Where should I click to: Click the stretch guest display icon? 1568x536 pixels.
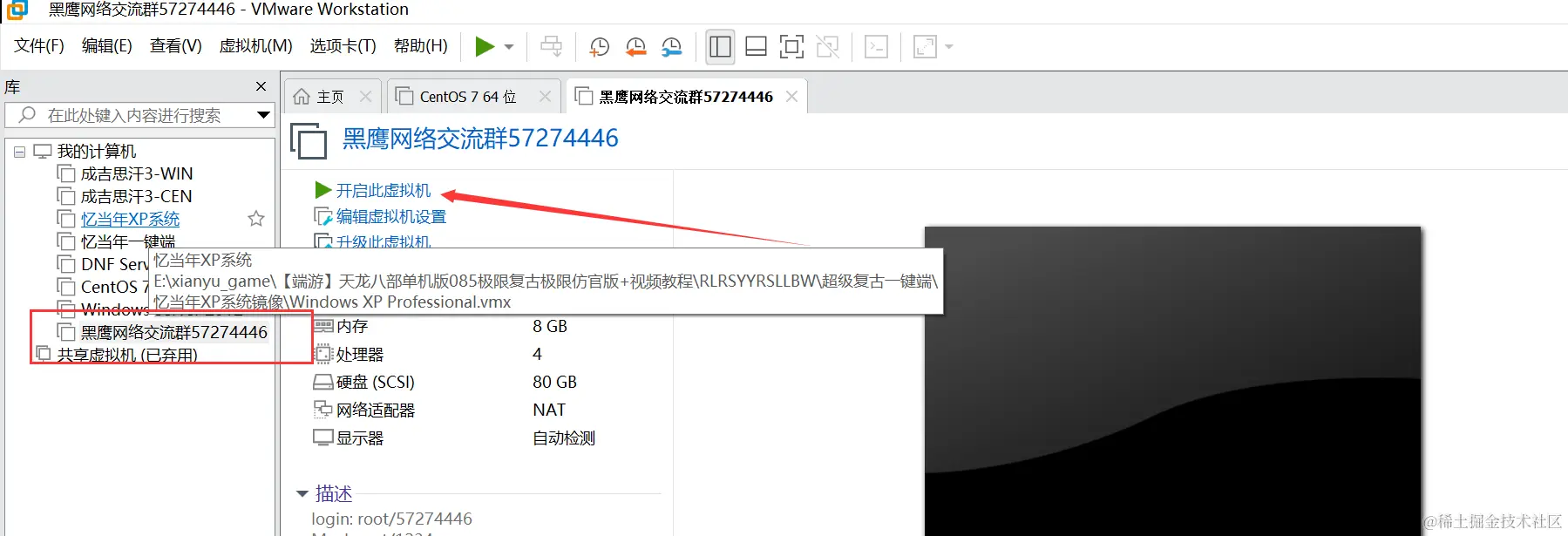(x=924, y=46)
